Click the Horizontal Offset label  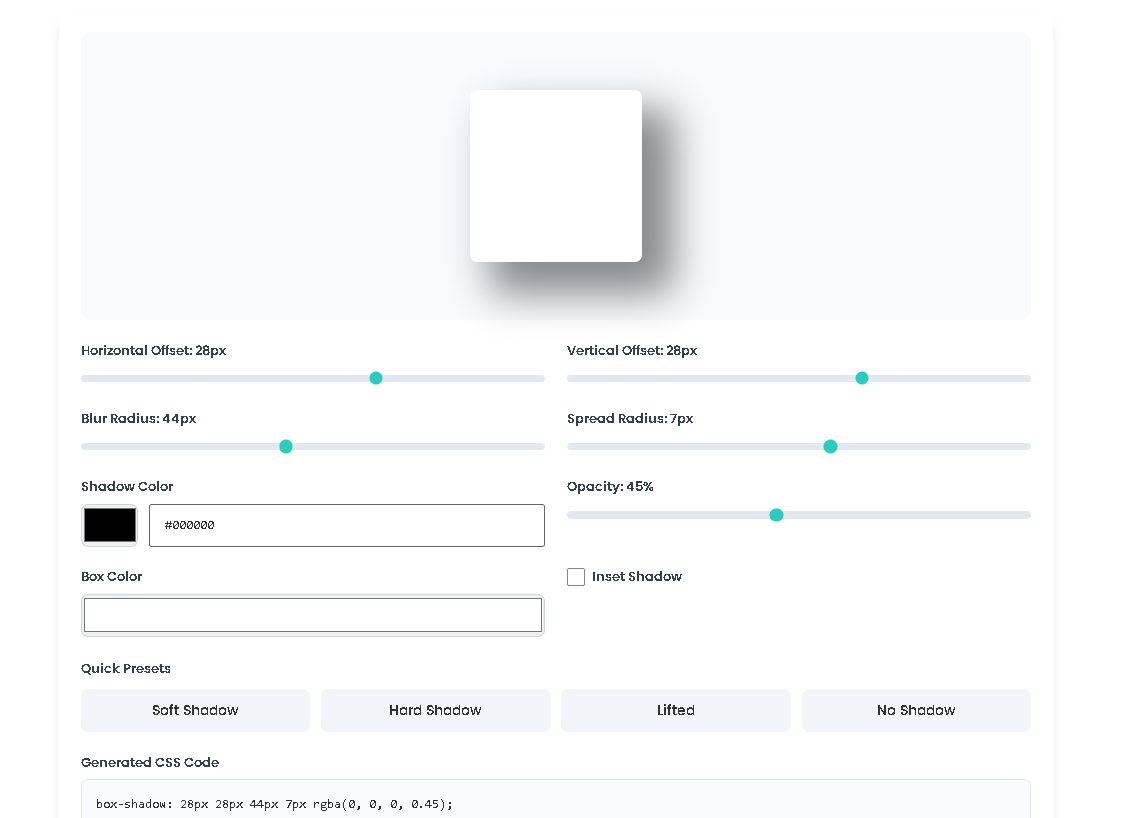[153, 351]
